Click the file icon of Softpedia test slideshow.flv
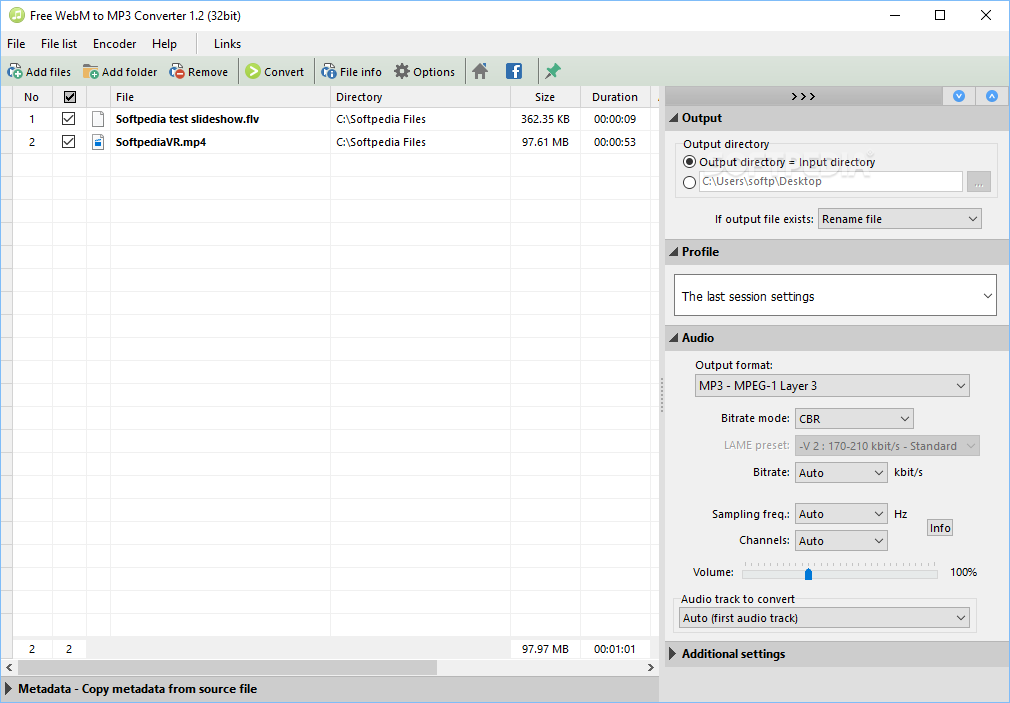 tap(98, 119)
